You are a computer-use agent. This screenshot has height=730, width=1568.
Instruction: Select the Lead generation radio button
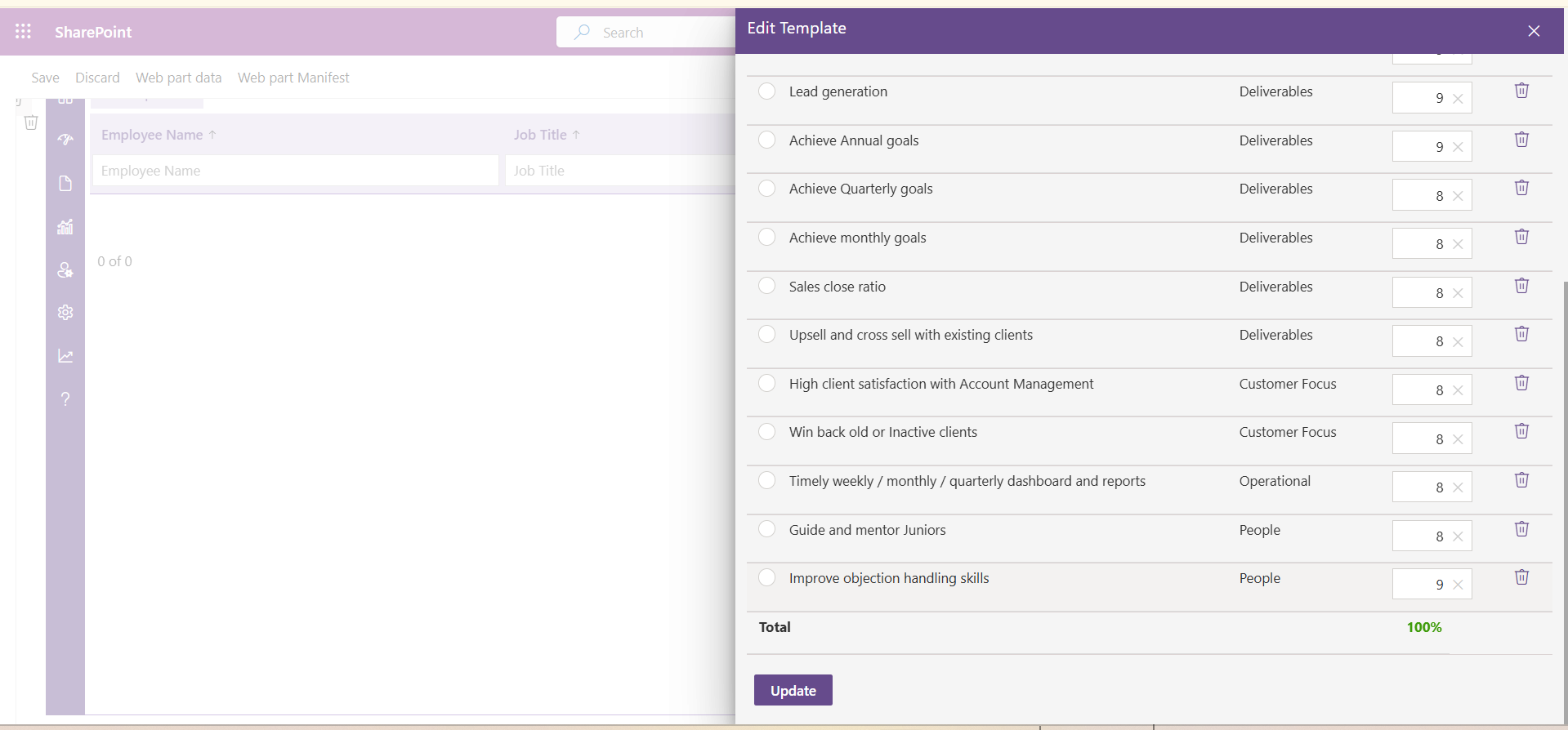(x=766, y=91)
